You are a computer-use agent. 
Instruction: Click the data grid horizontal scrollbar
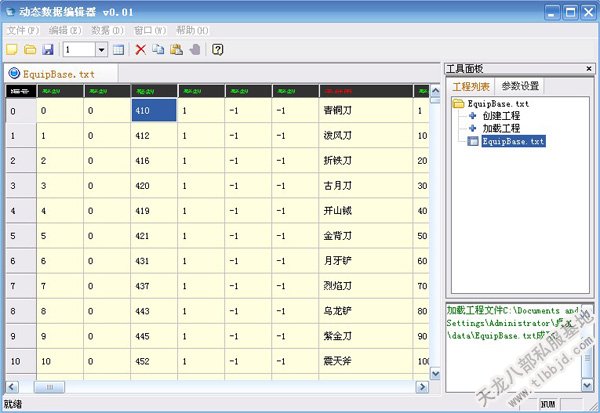click(220, 386)
